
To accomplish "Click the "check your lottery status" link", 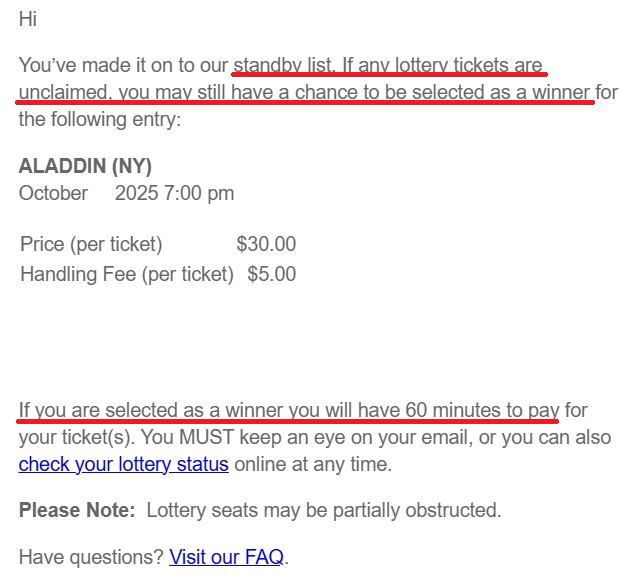I will pos(124,464).
